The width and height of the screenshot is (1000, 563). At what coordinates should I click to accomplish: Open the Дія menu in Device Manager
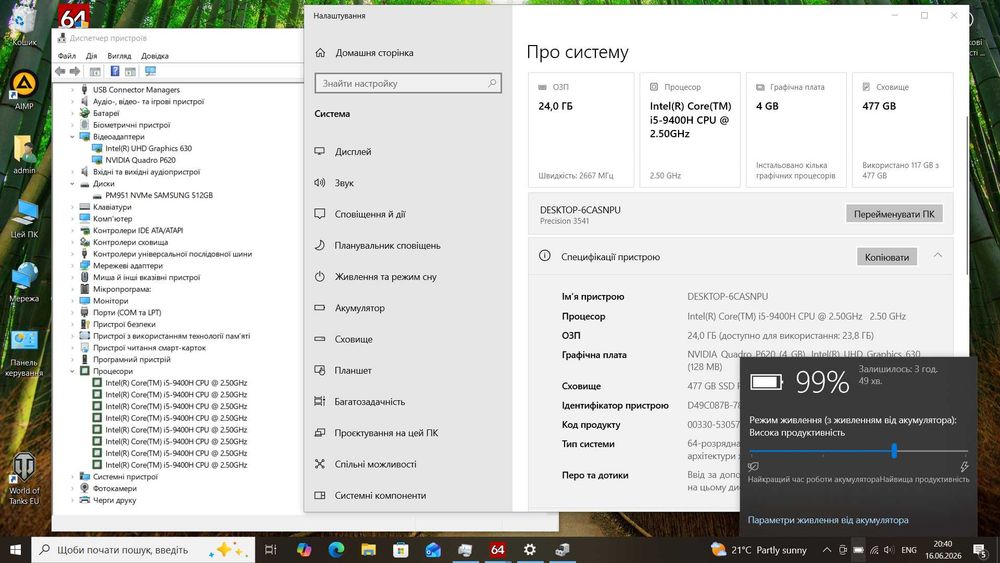point(91,56)
